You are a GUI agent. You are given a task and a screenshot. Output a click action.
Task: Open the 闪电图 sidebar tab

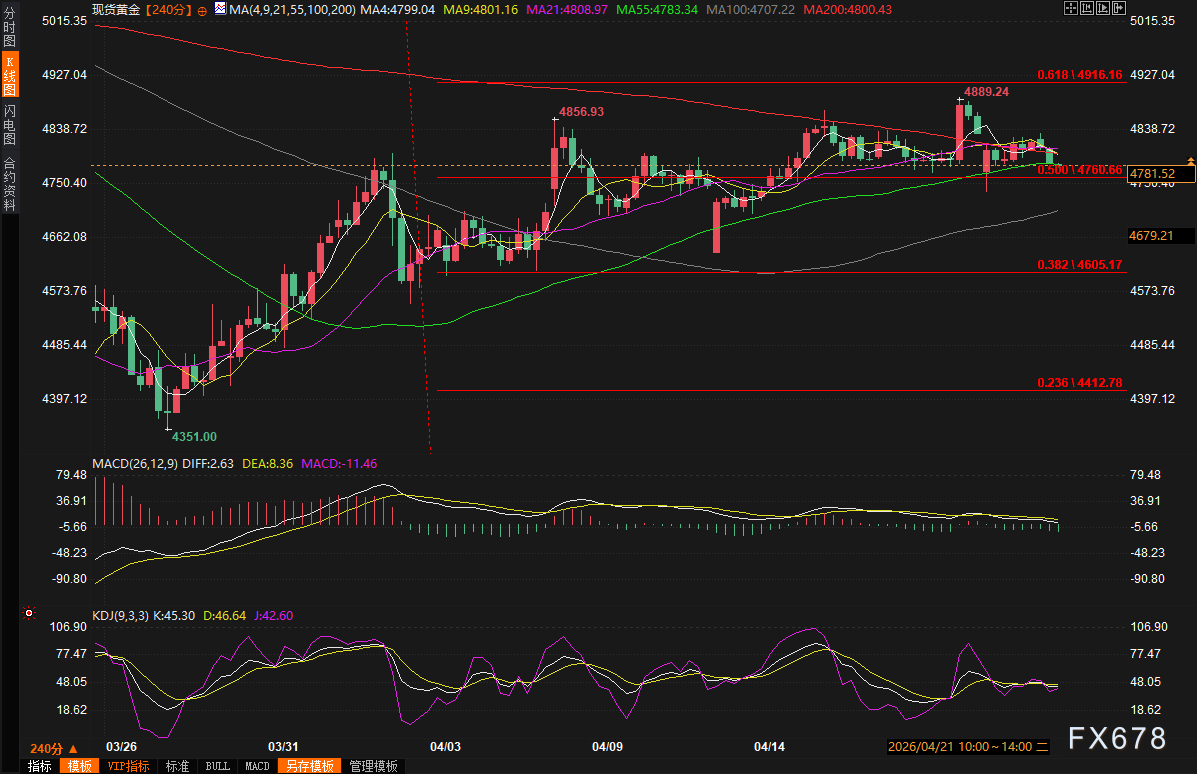coord(10,125)
